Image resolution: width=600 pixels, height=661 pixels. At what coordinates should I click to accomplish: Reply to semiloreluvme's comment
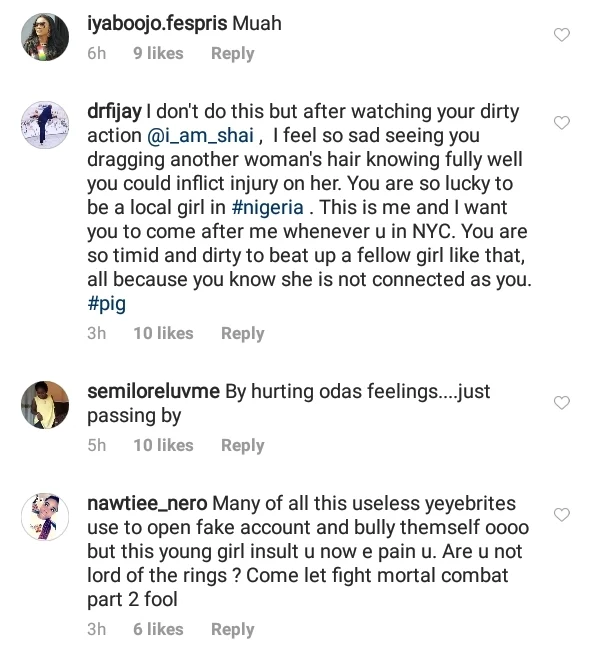point(242,445)
